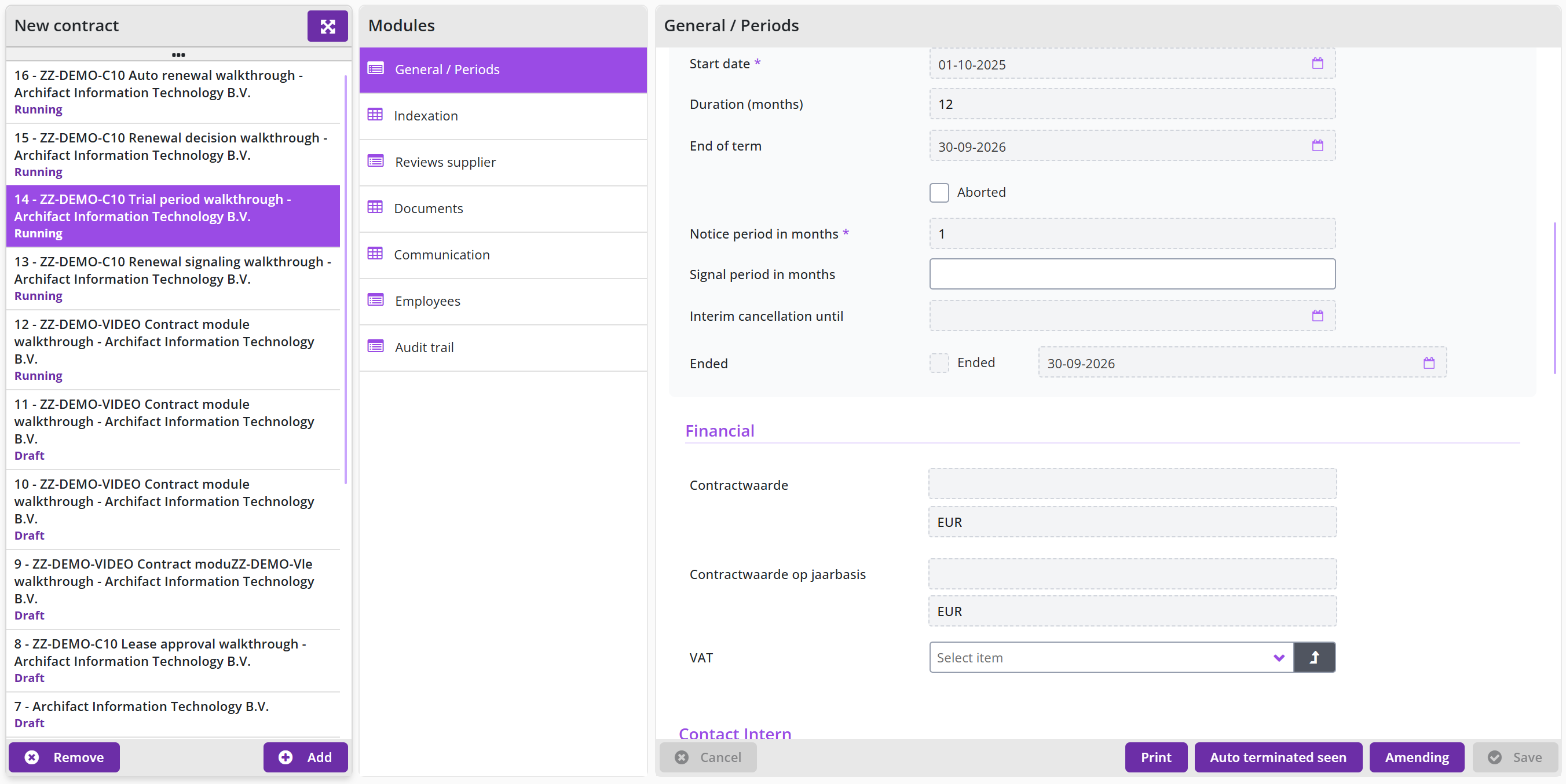Screen dimensions: 1566x784
Task: Click the three-dots handle above contract list
Action: [178, 54]
